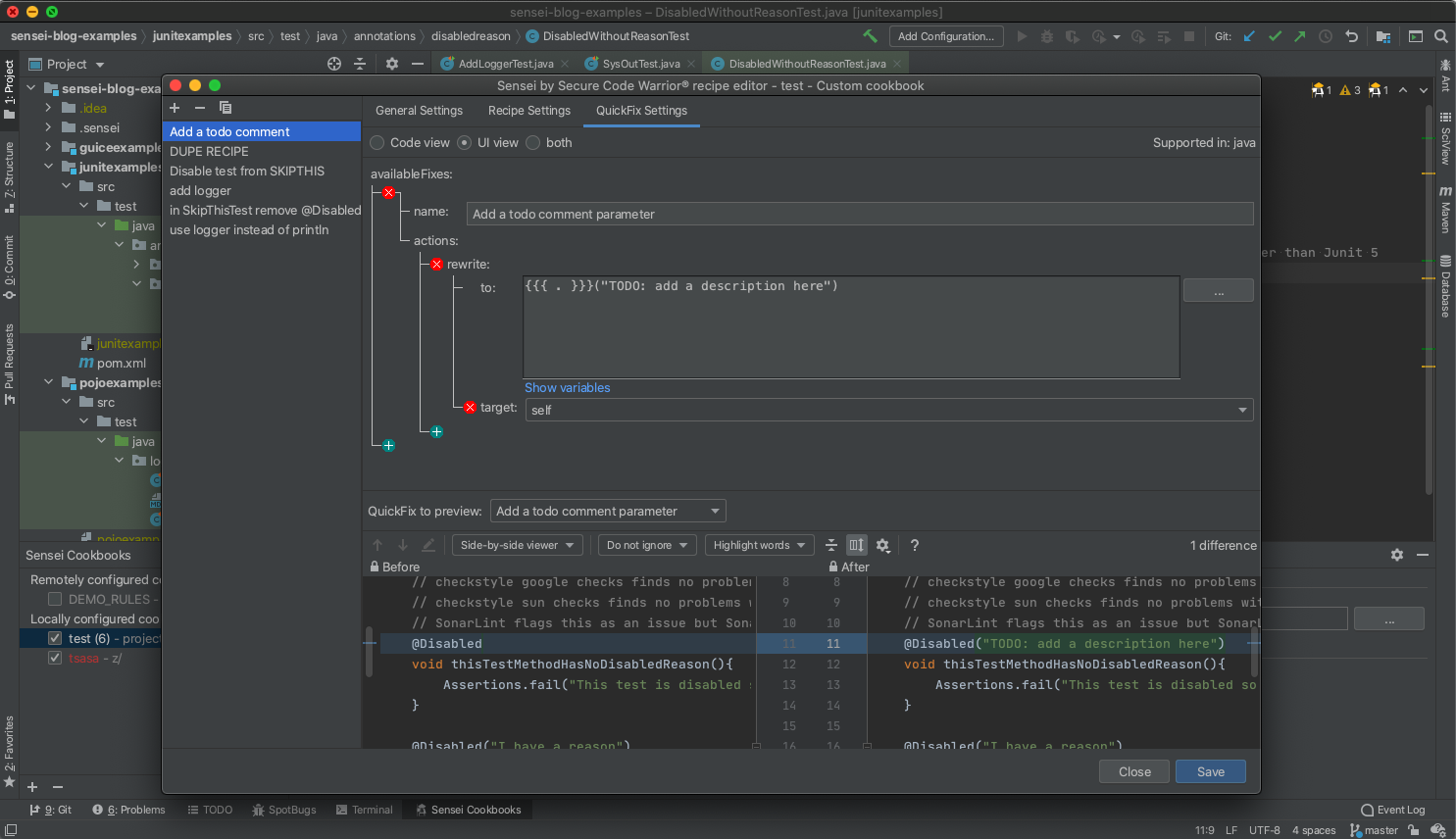Click the build hammer icon

(870, 36)
